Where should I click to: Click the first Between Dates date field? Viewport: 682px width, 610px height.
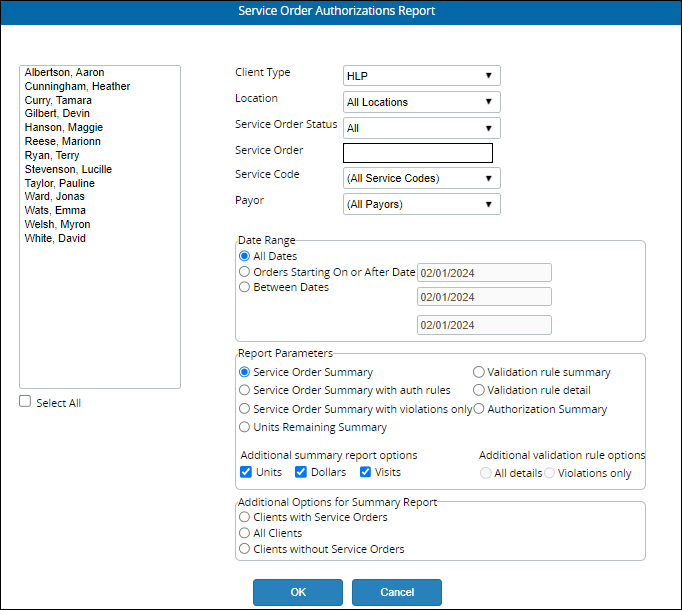(484, 297)
